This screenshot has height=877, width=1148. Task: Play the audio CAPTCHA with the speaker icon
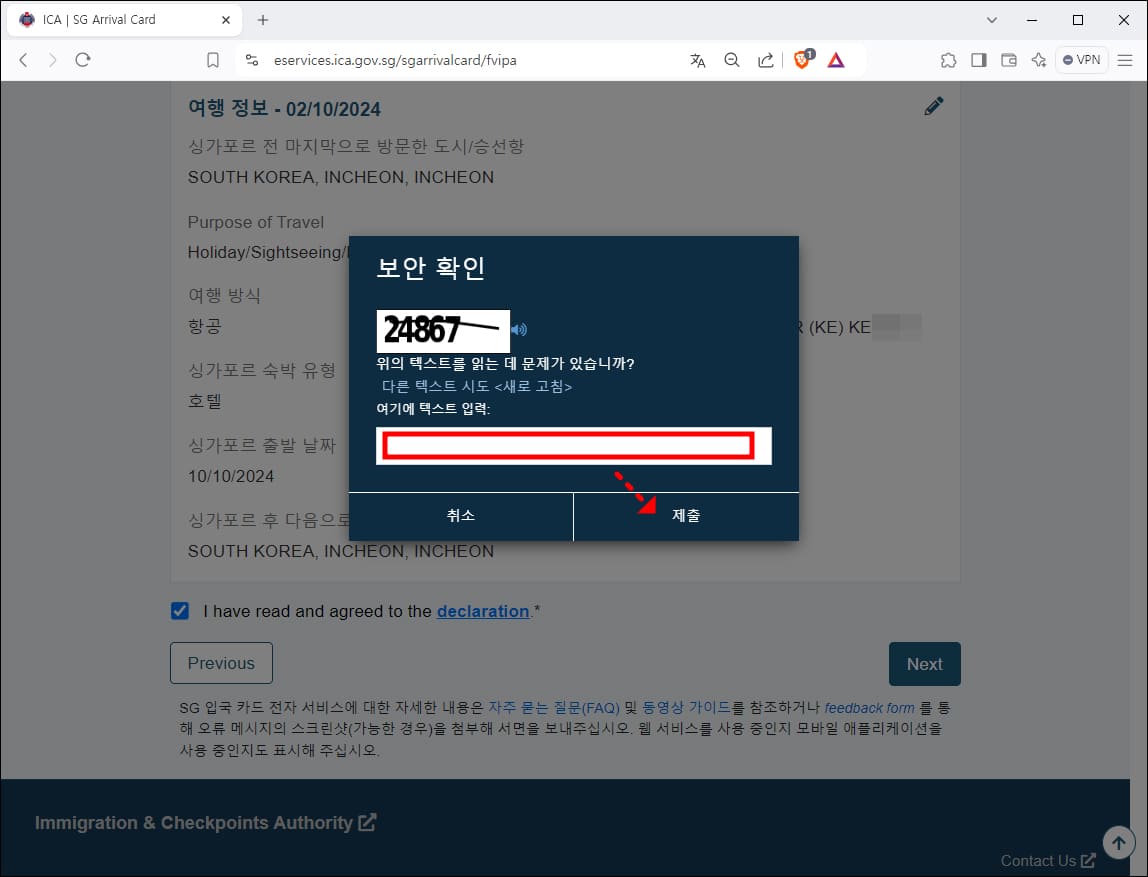pos(519,330)
